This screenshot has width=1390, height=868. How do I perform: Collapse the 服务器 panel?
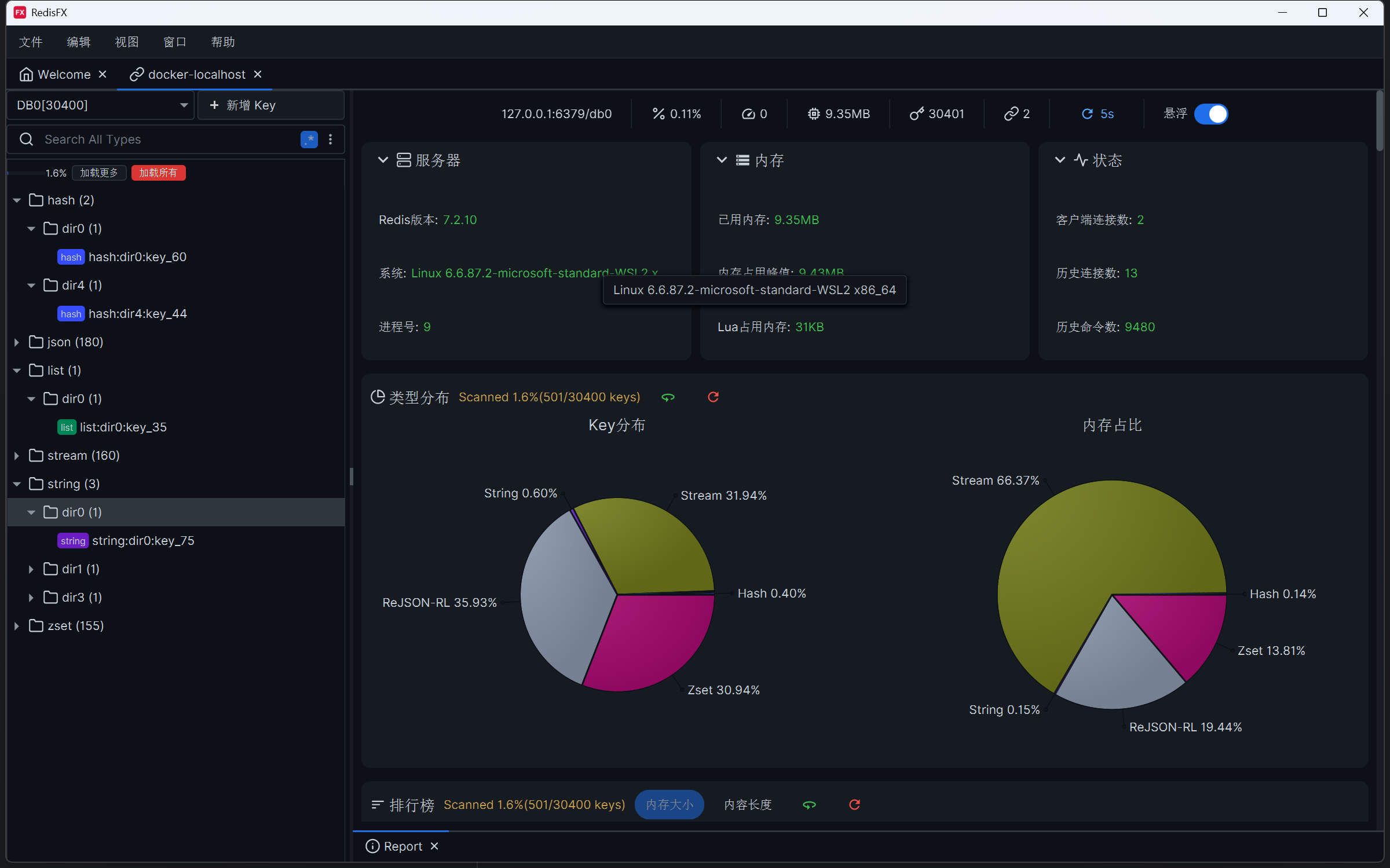click(383, 160)
